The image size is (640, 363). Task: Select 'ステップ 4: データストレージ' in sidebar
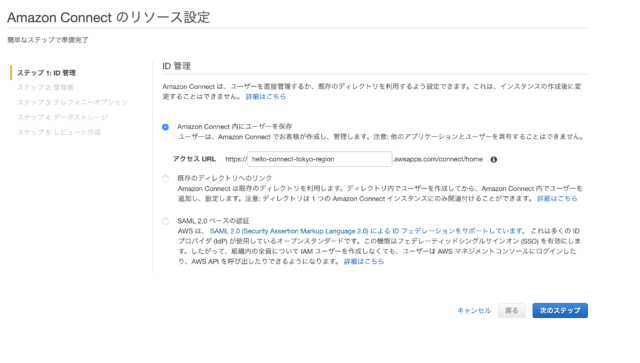pyautogui.click(x=62, y=117)
